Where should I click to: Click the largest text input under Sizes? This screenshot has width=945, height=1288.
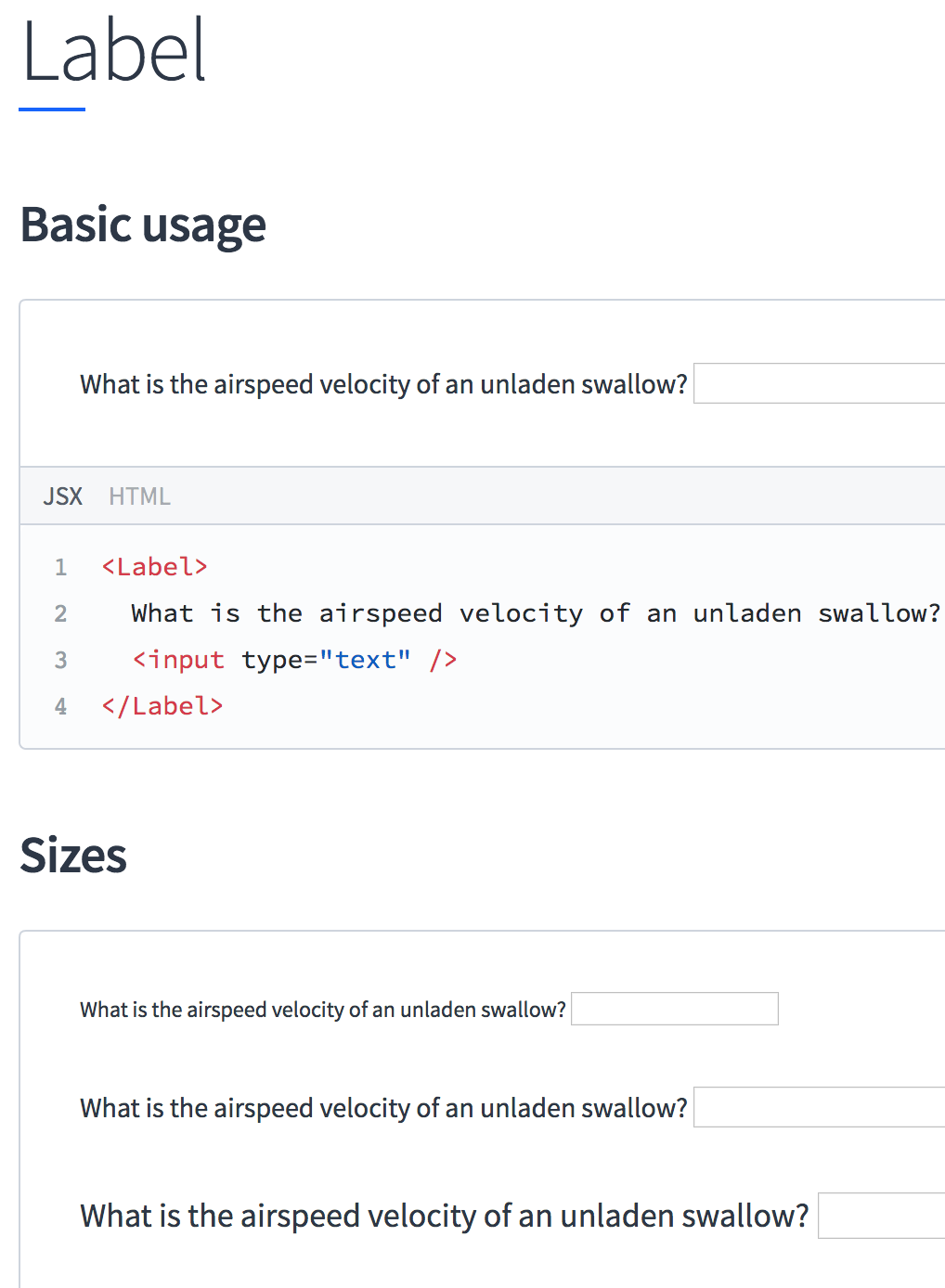pyautogui.click(x=881, y=1216)
